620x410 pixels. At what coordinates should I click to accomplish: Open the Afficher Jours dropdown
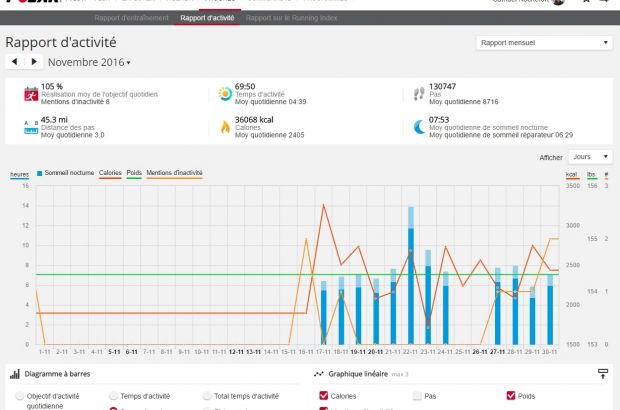(589, 157)
